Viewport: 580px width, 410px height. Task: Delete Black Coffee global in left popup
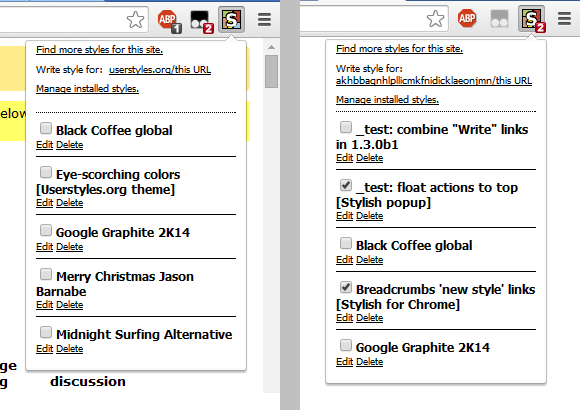coord(70,145)
